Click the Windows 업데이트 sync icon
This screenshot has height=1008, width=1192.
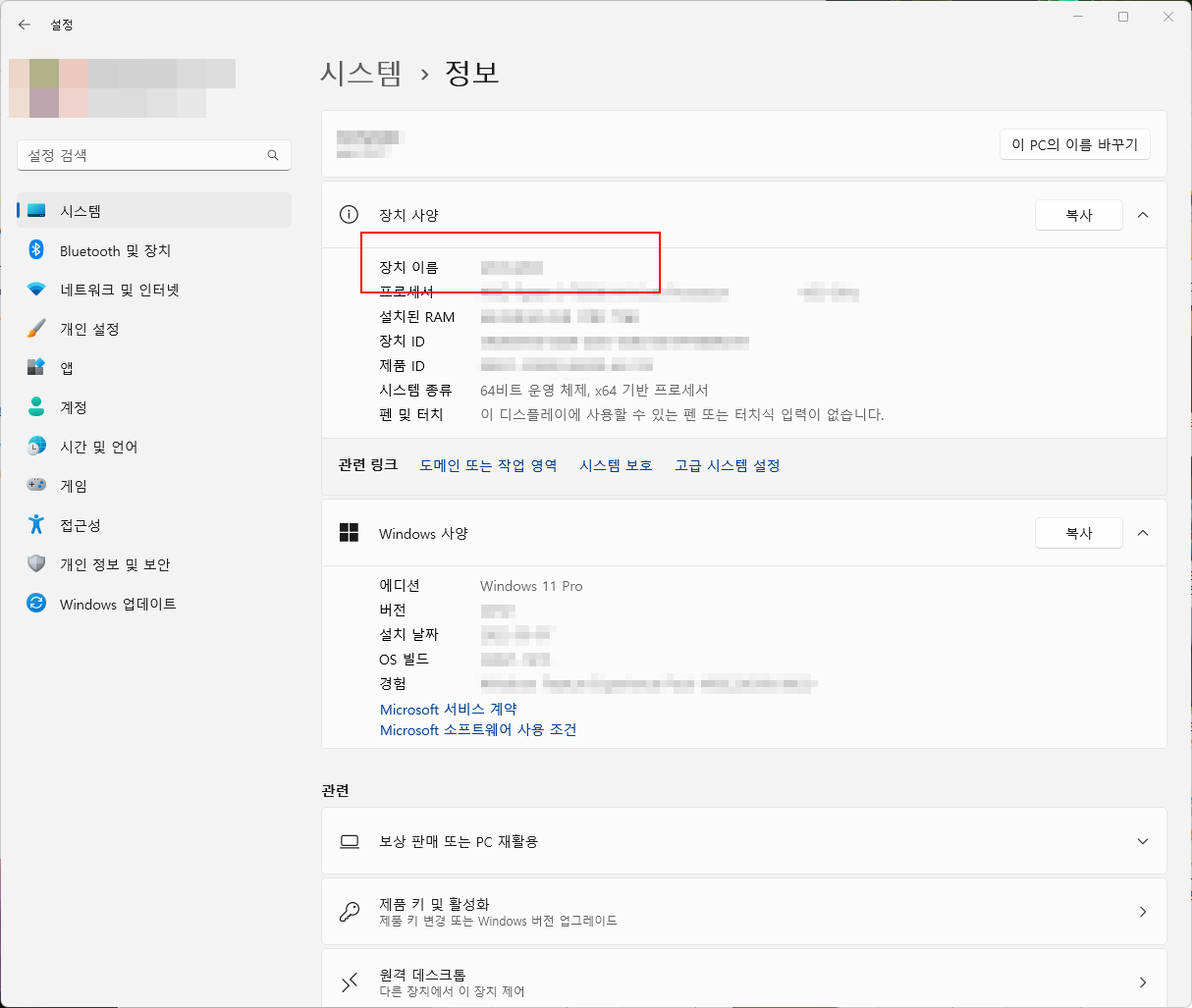pyautogui.click(x=36, y=603)
